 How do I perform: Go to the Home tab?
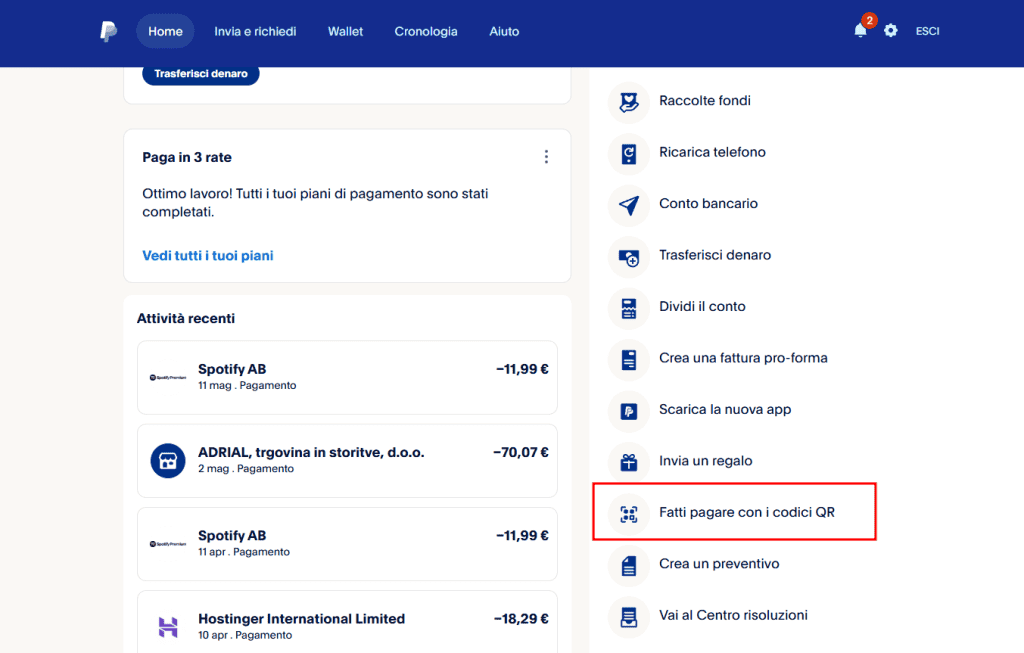click(x=165, y=31)
